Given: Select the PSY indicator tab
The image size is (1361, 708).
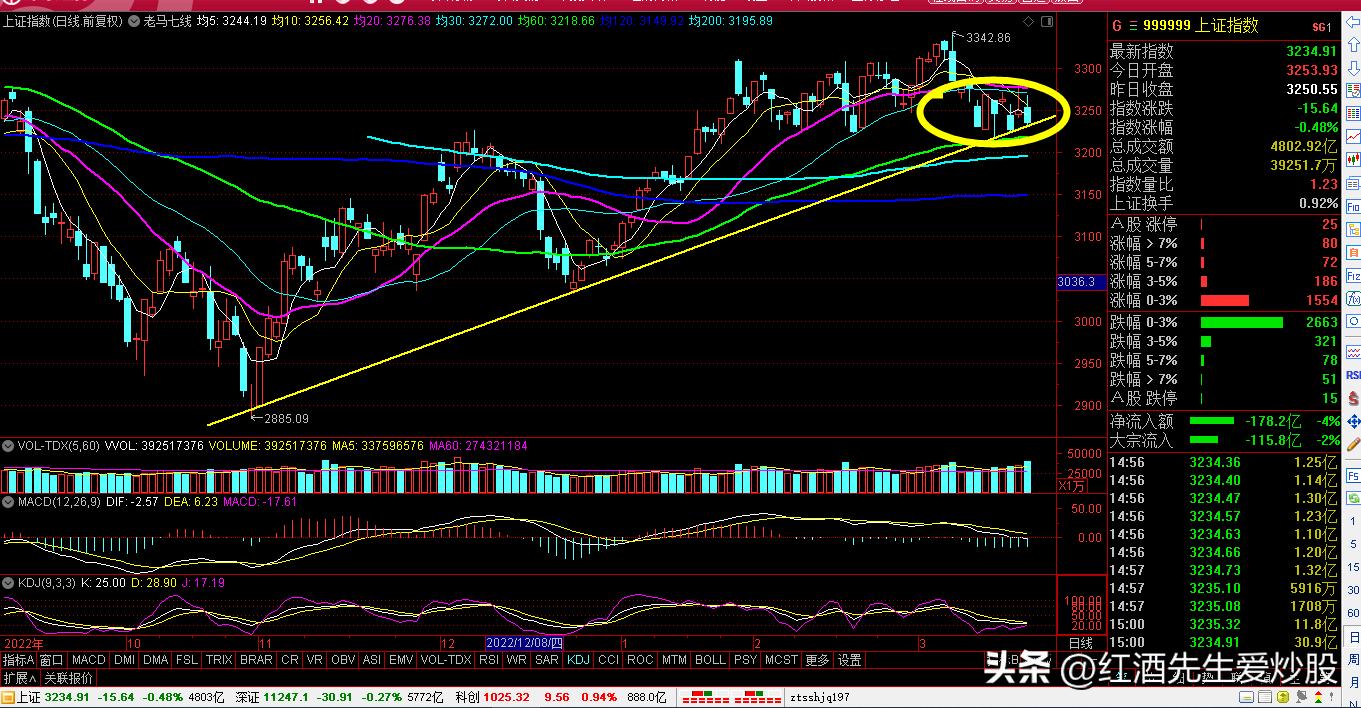Looking at the screenshot, I should point(746,660).
